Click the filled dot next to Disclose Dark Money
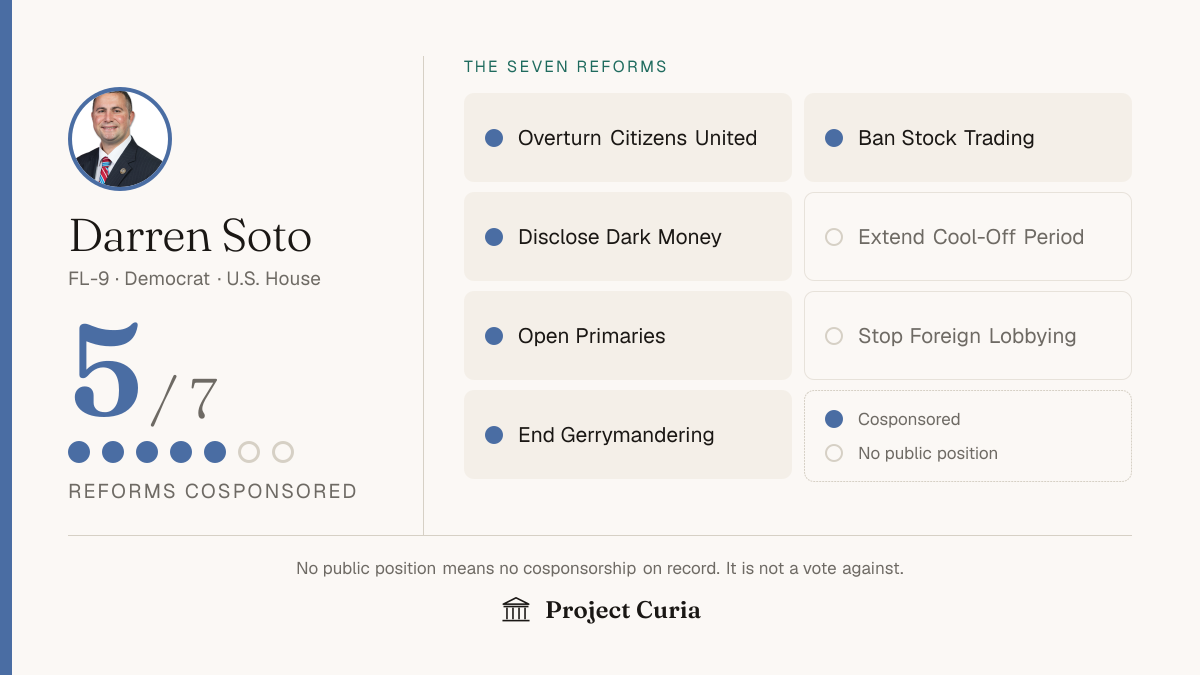 pyautogui.click(x=494, y=237)
